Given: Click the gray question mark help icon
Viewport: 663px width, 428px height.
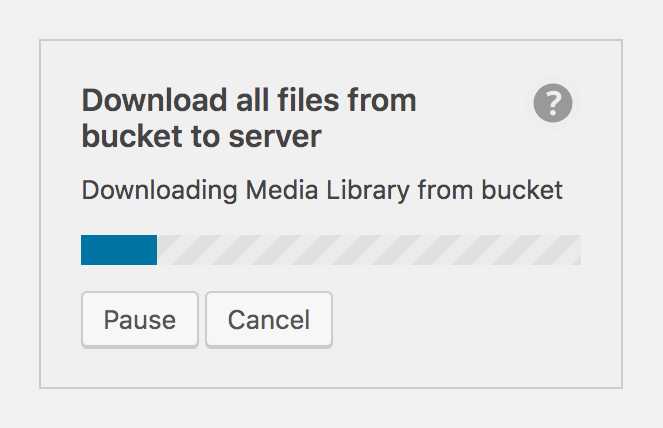Looking at the screenshot, I should 552,103.
